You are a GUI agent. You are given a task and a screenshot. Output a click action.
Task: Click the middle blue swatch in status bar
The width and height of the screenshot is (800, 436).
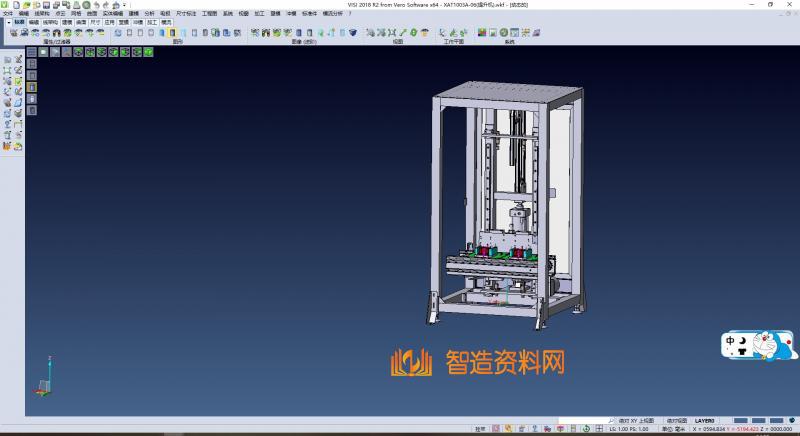pyautogui.click(x=758, y=421)
